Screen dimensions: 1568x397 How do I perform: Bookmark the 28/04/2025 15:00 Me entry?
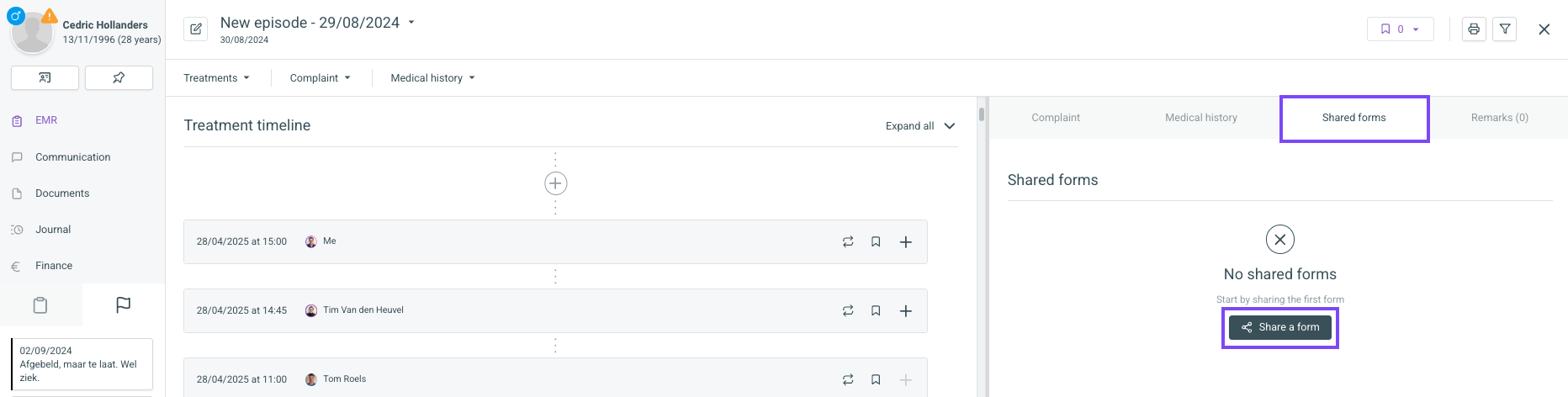click(x=876, y=242)
